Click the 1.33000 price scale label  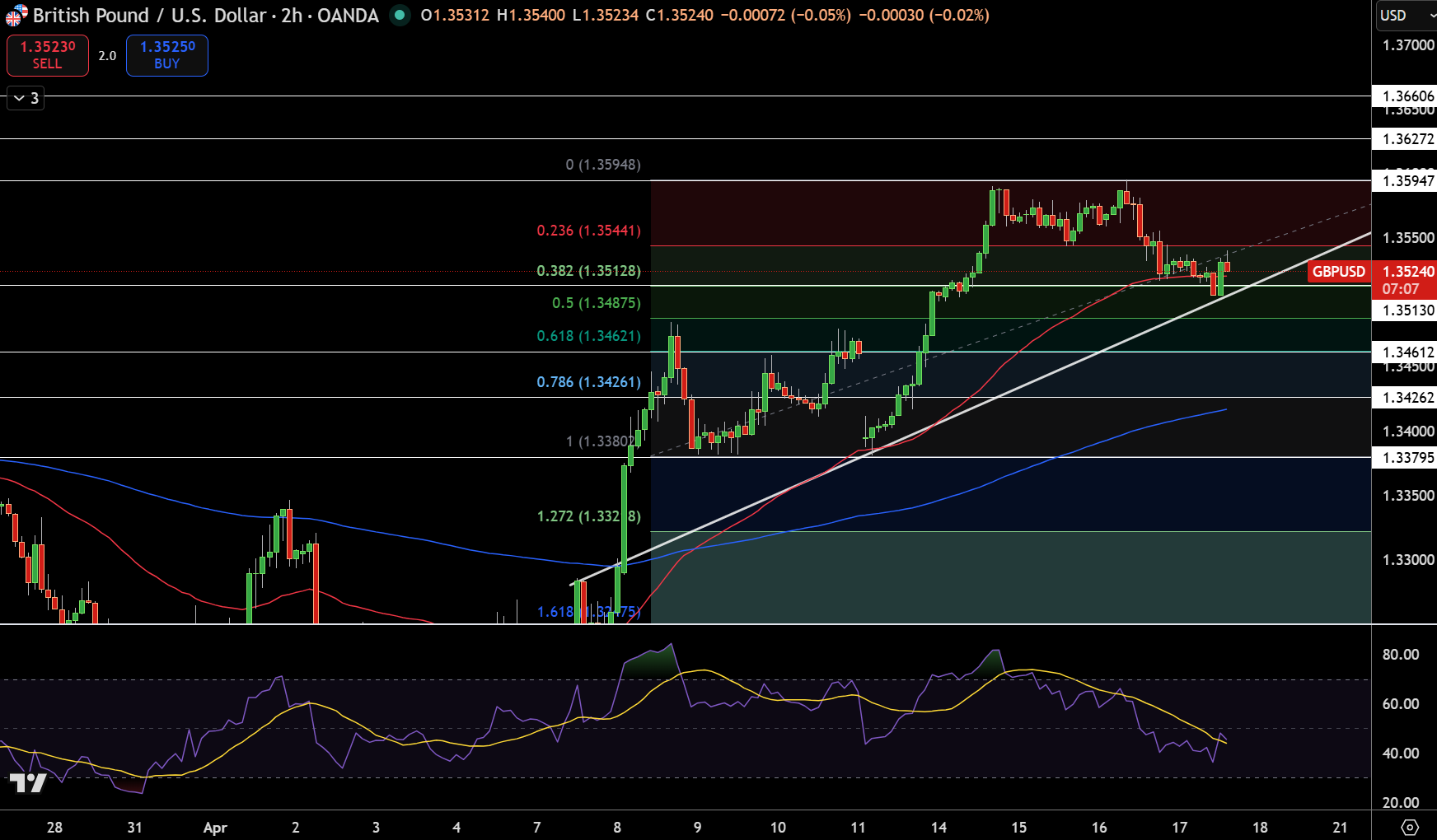(1408, 560)
